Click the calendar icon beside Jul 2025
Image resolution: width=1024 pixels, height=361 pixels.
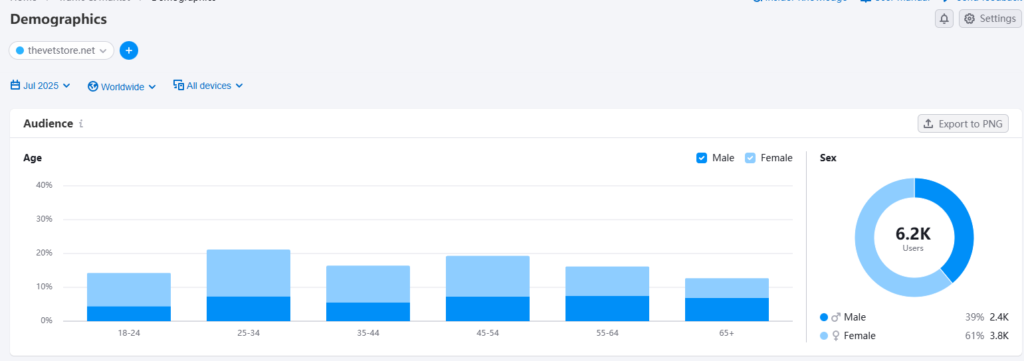pos(15,85)
